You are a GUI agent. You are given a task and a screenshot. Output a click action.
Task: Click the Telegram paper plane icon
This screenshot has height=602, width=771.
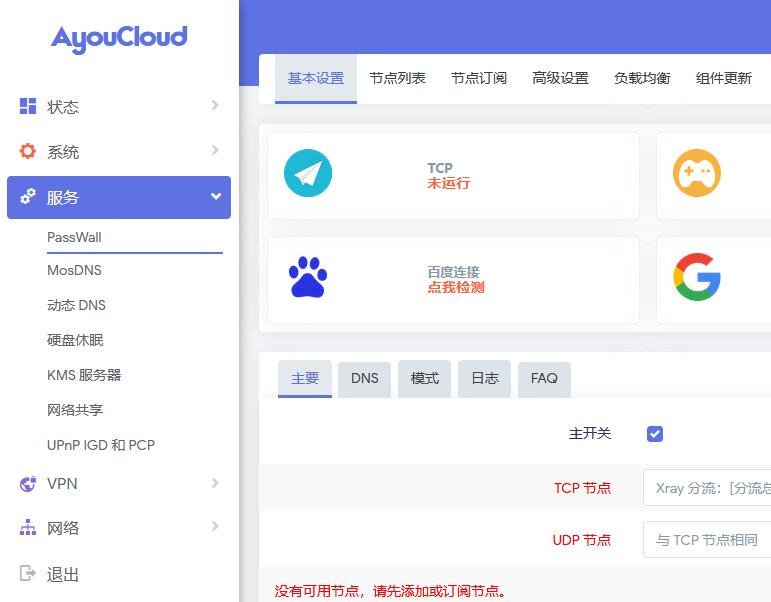307,174
